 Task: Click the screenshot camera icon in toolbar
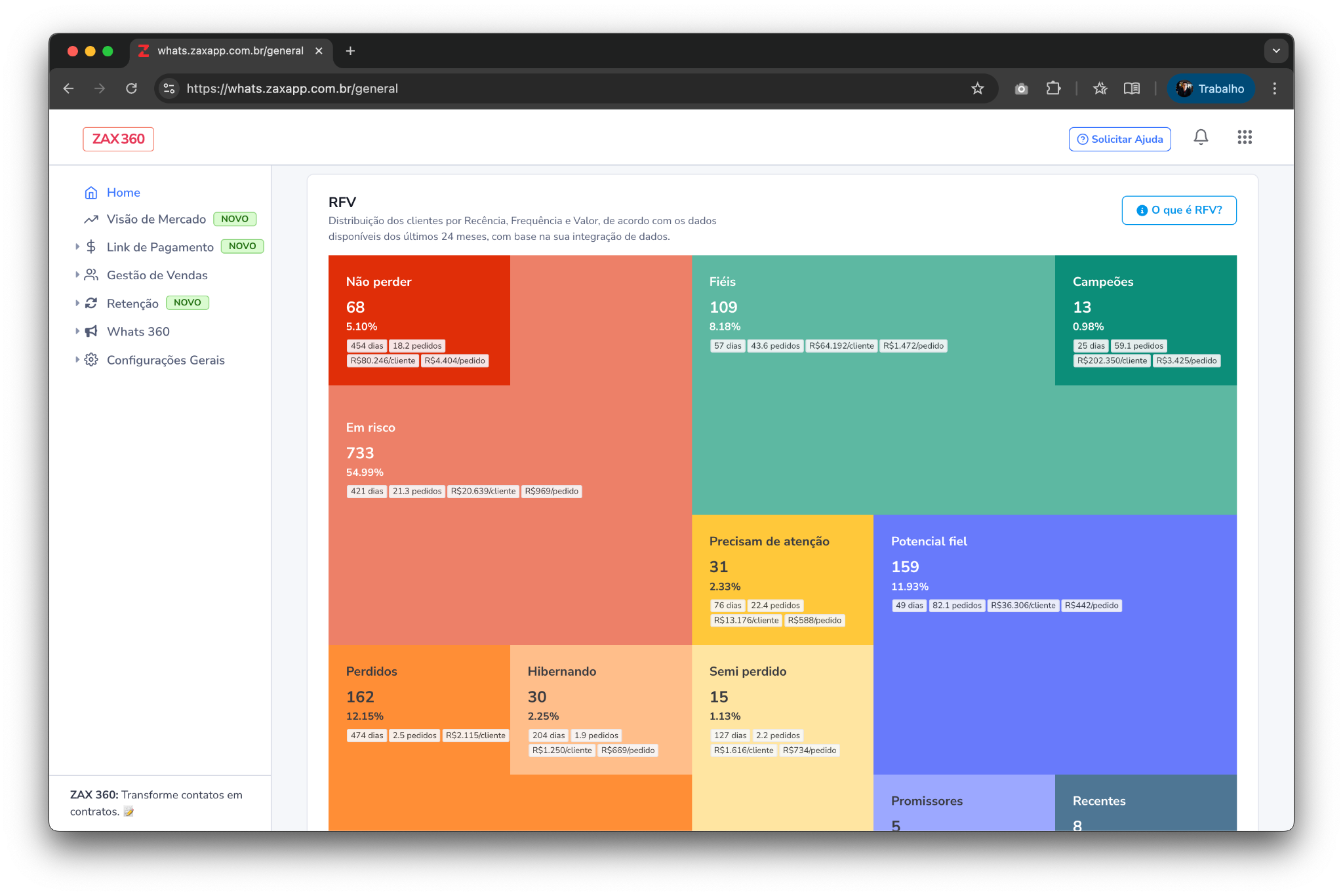coord(1021,88)
